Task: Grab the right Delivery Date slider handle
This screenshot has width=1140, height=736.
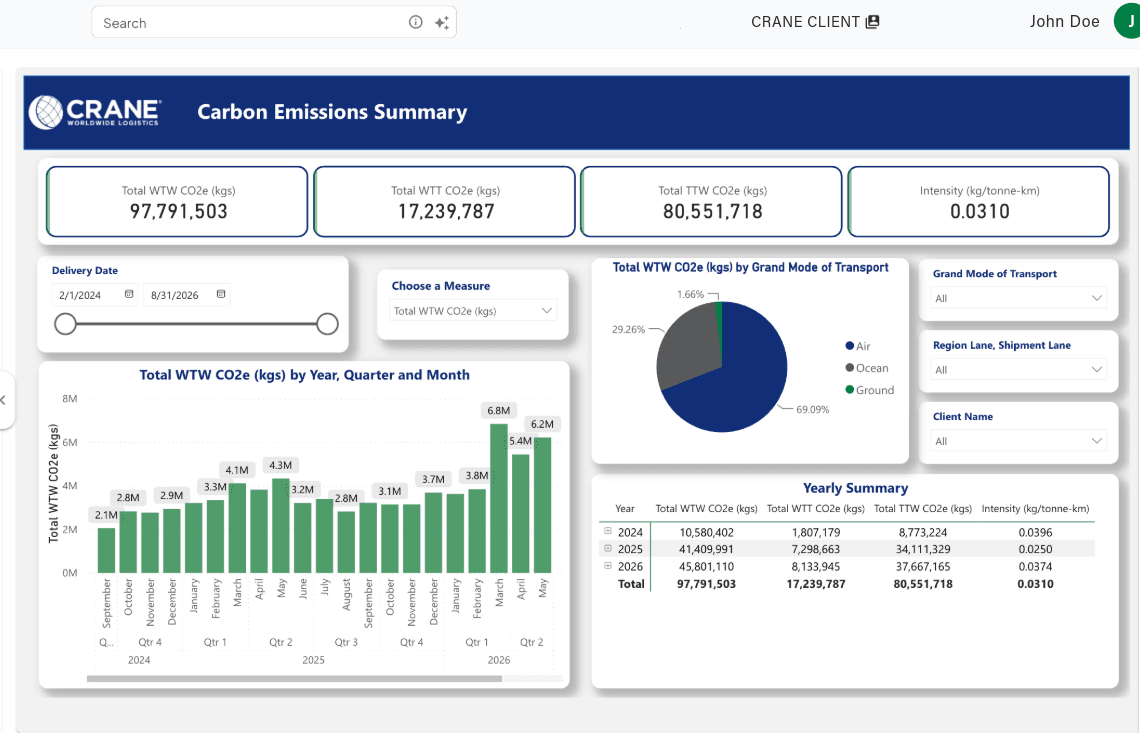Action: pyautogui.click(x=327, y=324)
